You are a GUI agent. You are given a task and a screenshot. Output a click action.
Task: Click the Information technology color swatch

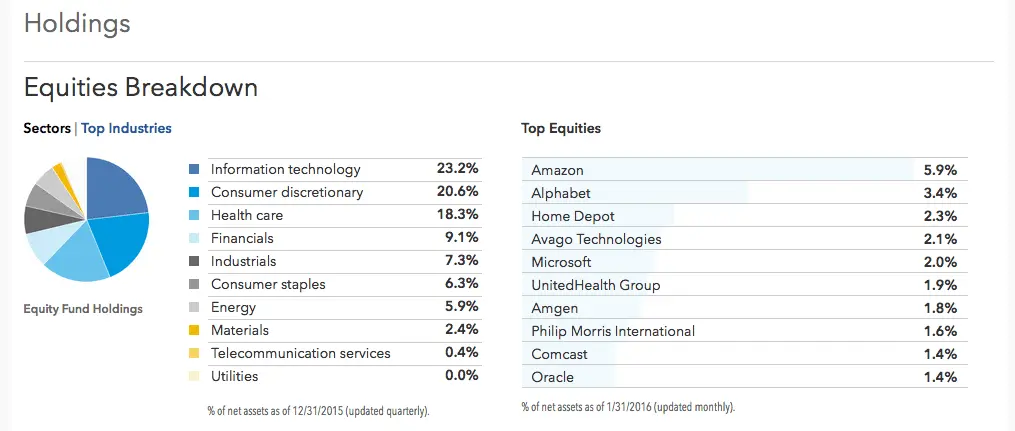[194, 169]
